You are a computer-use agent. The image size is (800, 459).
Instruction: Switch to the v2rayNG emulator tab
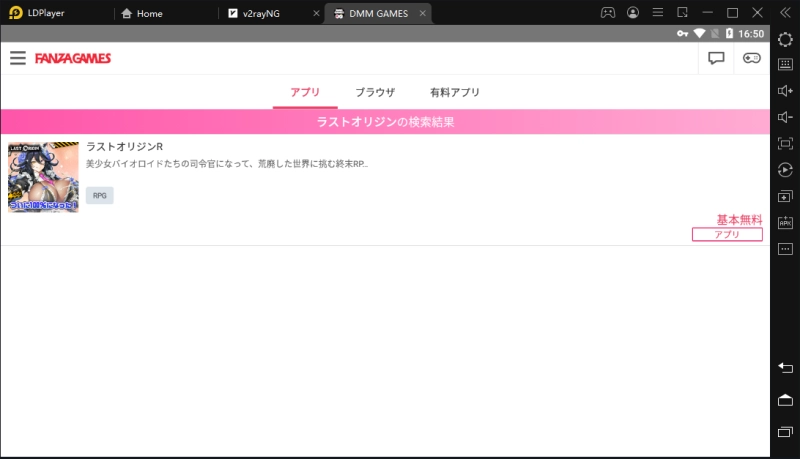tap(264, 14)
